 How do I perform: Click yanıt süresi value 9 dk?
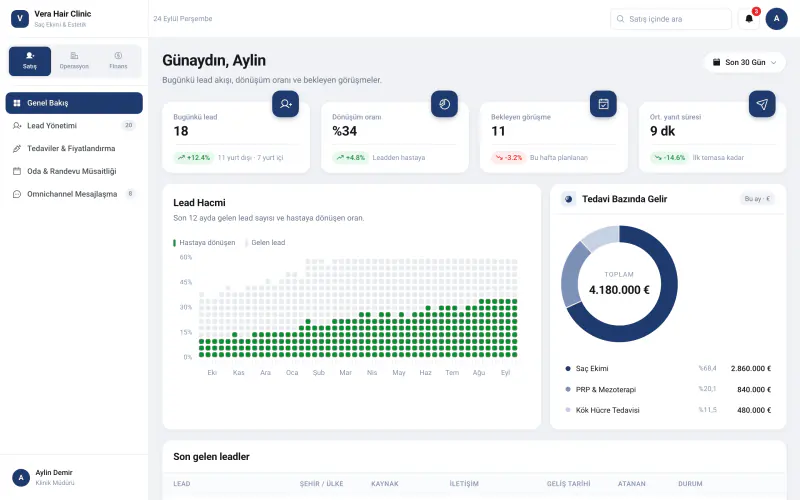tap(663, 131)
